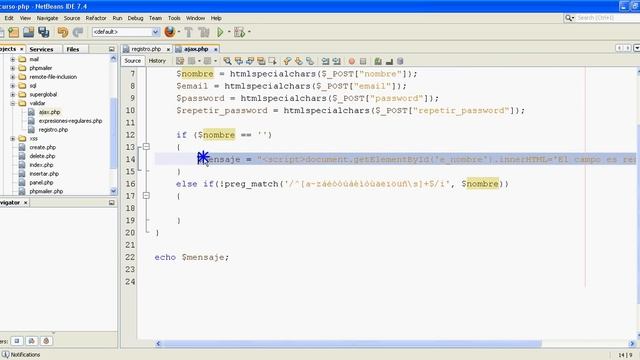Image resolution: width=640 pixels, height=360 pixels.
Task: Click the green Run Project play icon
Action: click(x=220, y=32)
